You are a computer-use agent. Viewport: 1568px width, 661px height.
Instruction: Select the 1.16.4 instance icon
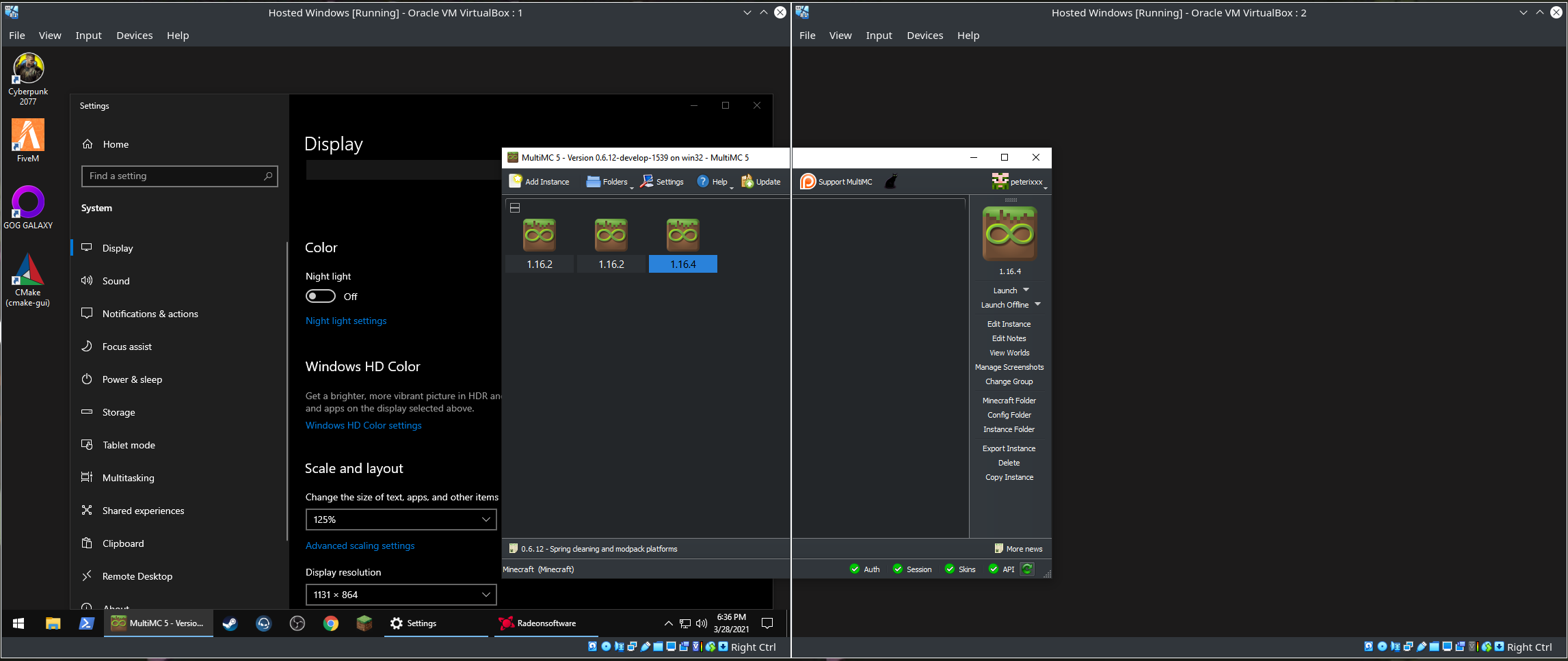[x=682, y=234]
